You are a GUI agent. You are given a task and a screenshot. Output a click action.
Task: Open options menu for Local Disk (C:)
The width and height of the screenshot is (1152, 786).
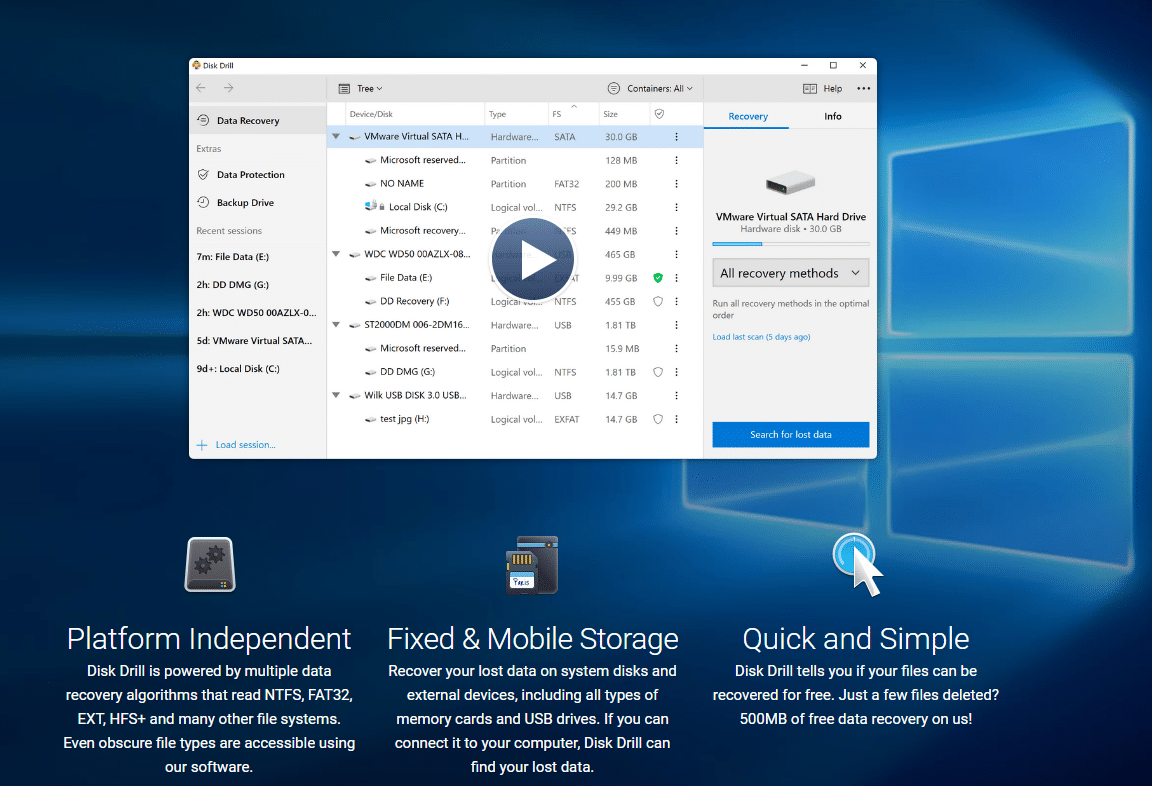[x=677, y=207]
